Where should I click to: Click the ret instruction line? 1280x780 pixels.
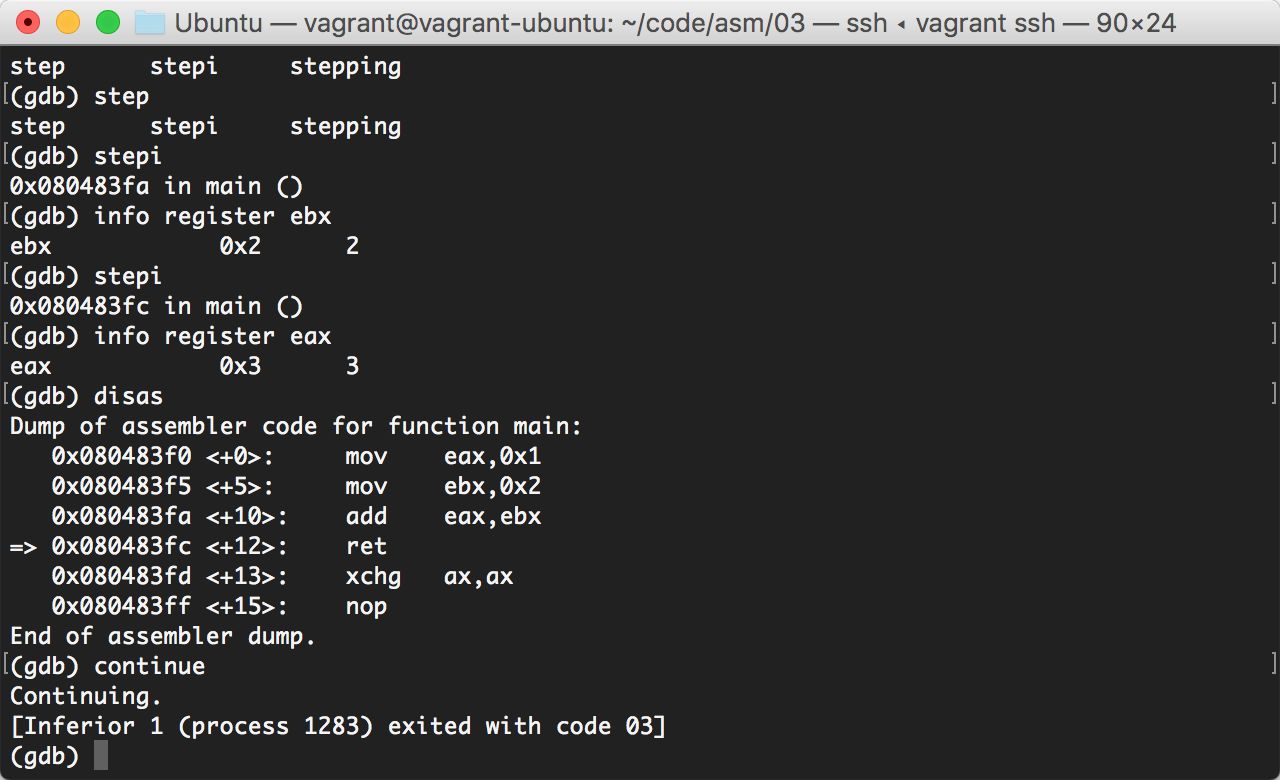tap(198, 546)
